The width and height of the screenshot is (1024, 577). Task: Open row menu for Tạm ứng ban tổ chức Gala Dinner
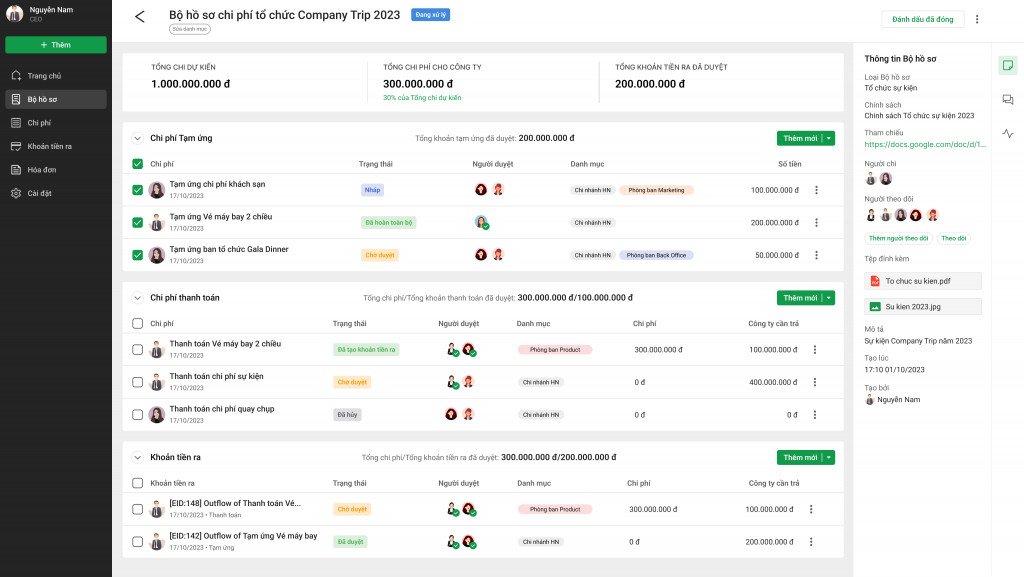coord(816,255)
